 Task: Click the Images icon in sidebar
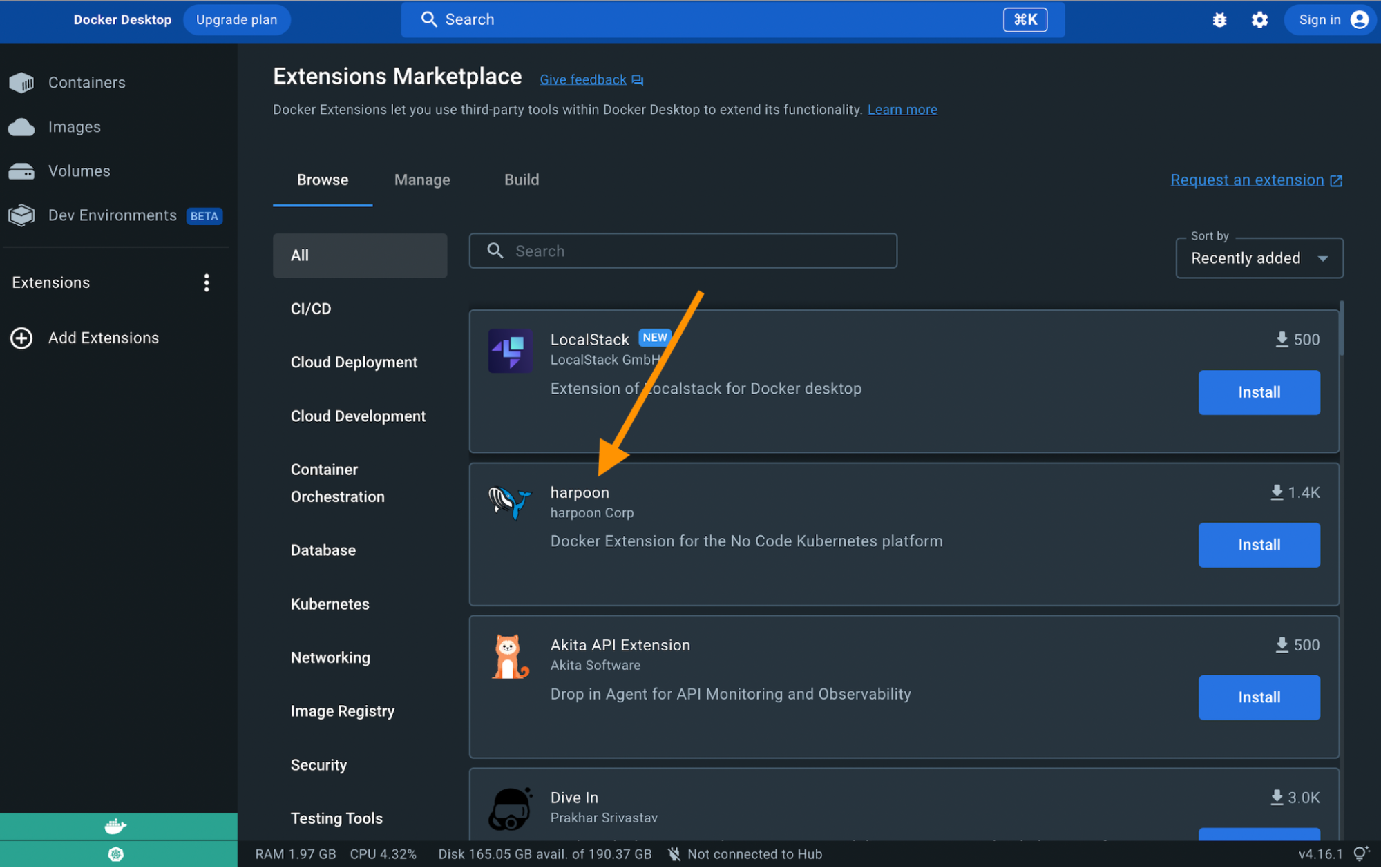click(21, 126)
